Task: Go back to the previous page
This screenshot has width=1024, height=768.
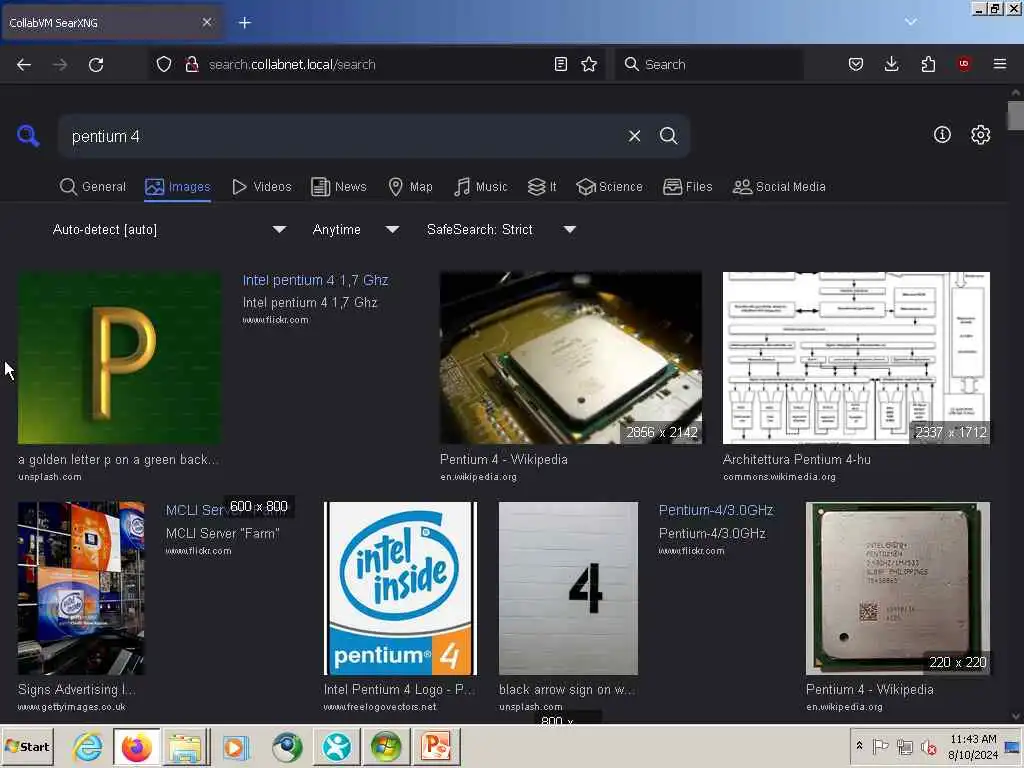Action: click(24, 64)
